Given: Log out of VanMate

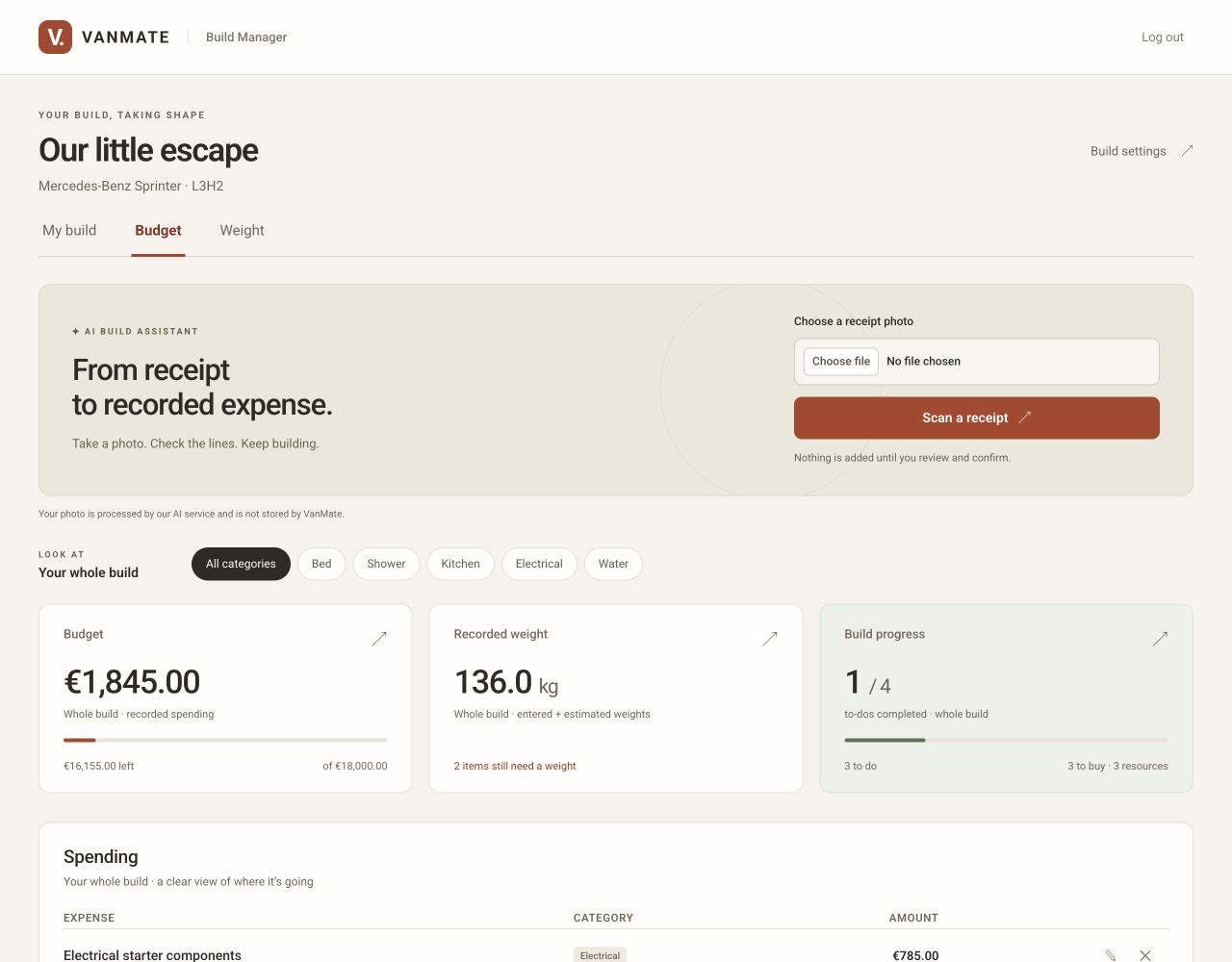Looking at the screenshot, I should 1163,38.
